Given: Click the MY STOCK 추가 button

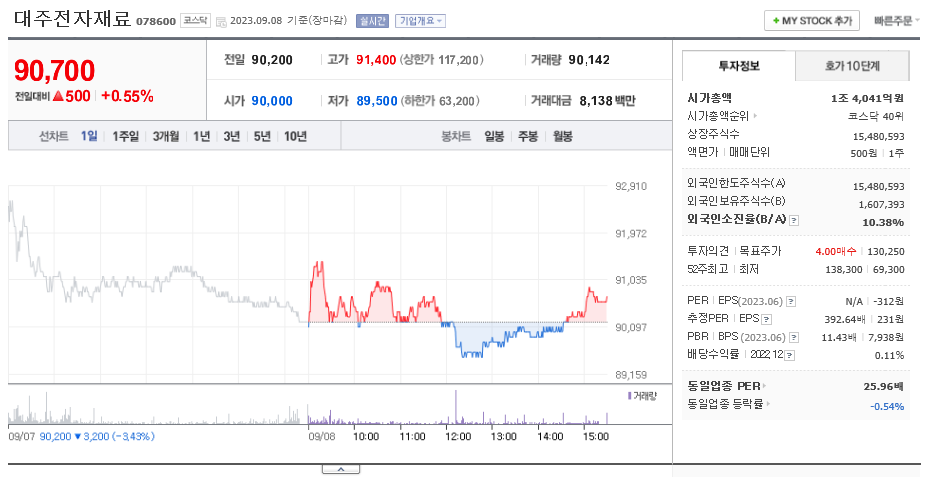Looking at the screenshot, I should pos(812,21).
